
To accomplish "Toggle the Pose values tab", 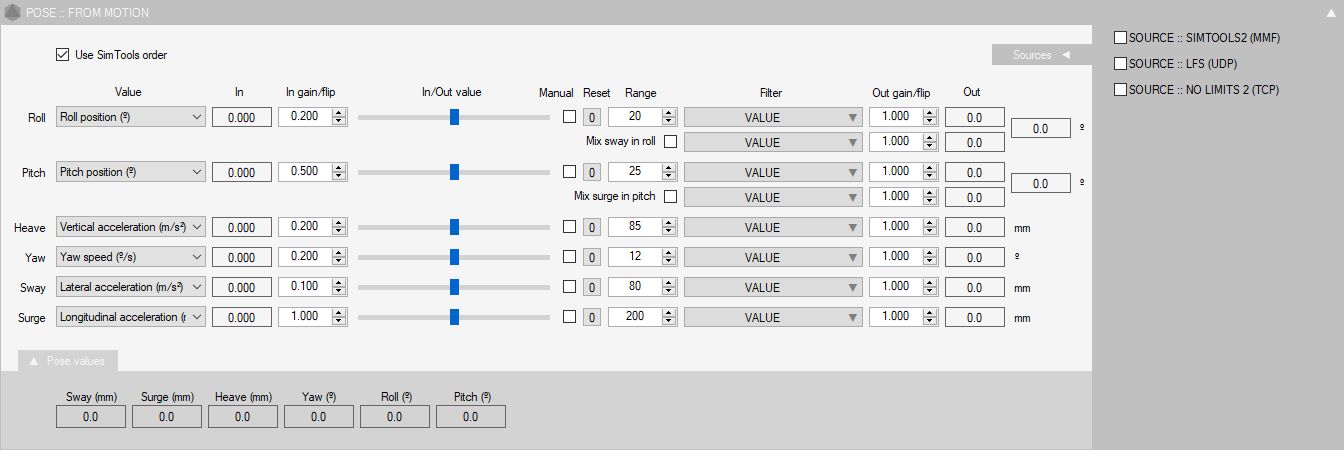I will 68,360.
